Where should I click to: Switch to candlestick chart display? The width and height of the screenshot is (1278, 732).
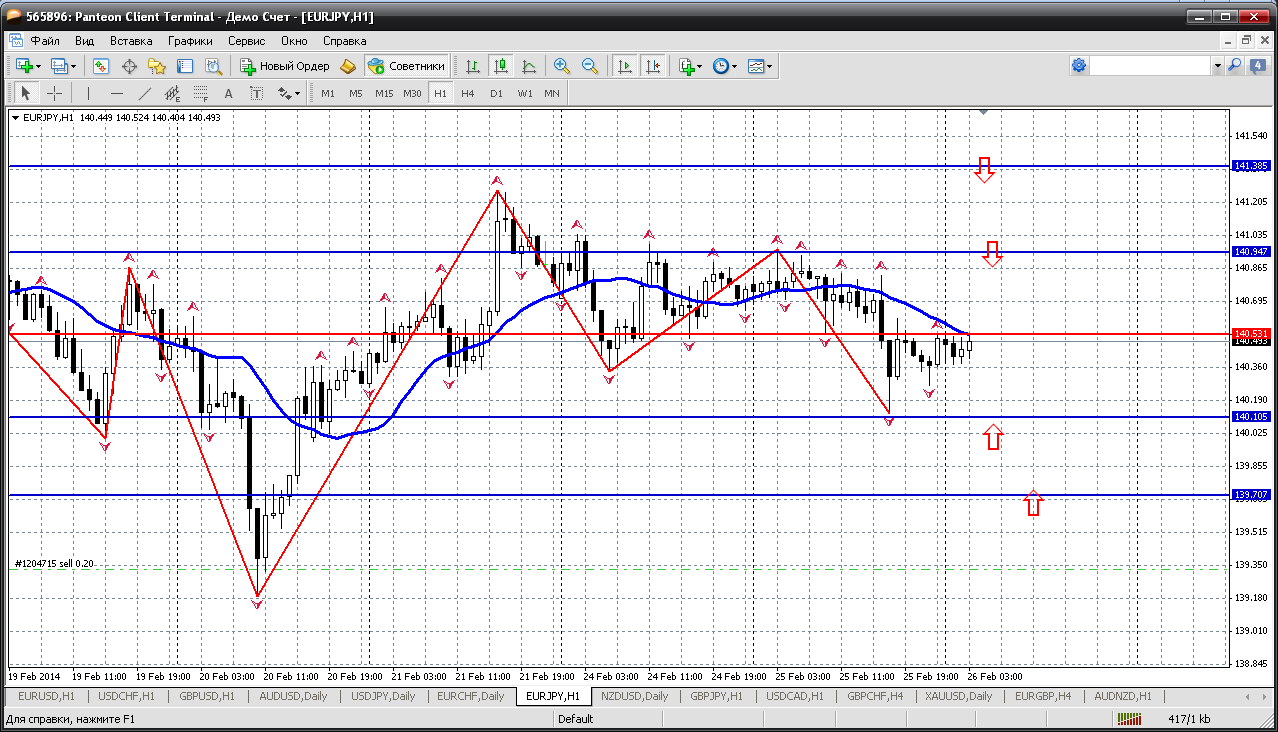click(x=501, y=66)
